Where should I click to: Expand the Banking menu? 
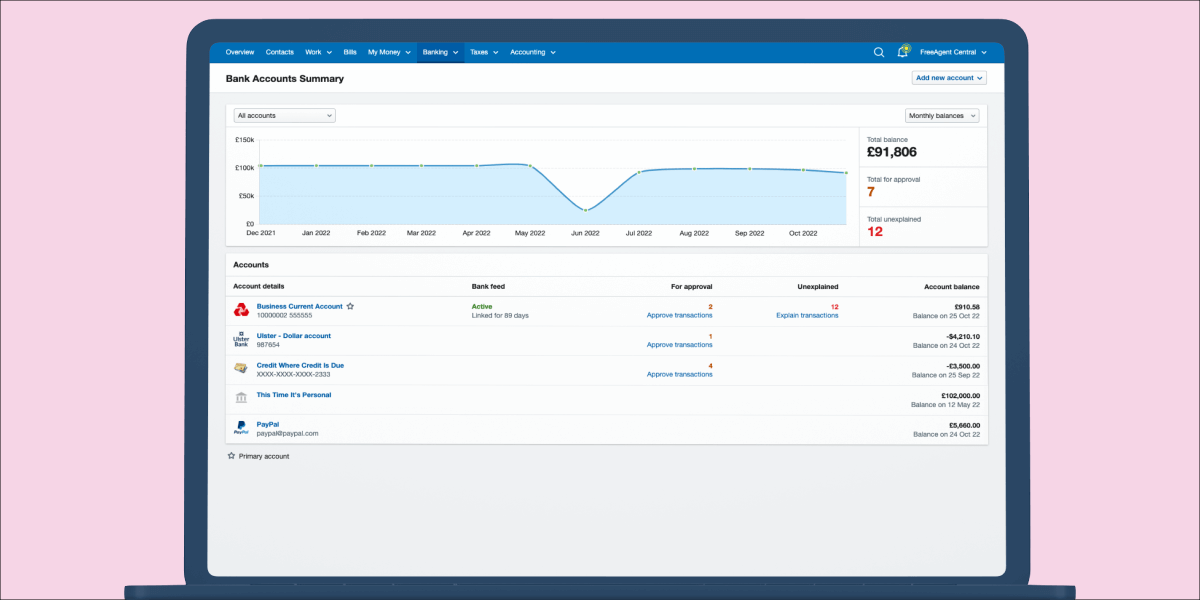coord(440,52)
